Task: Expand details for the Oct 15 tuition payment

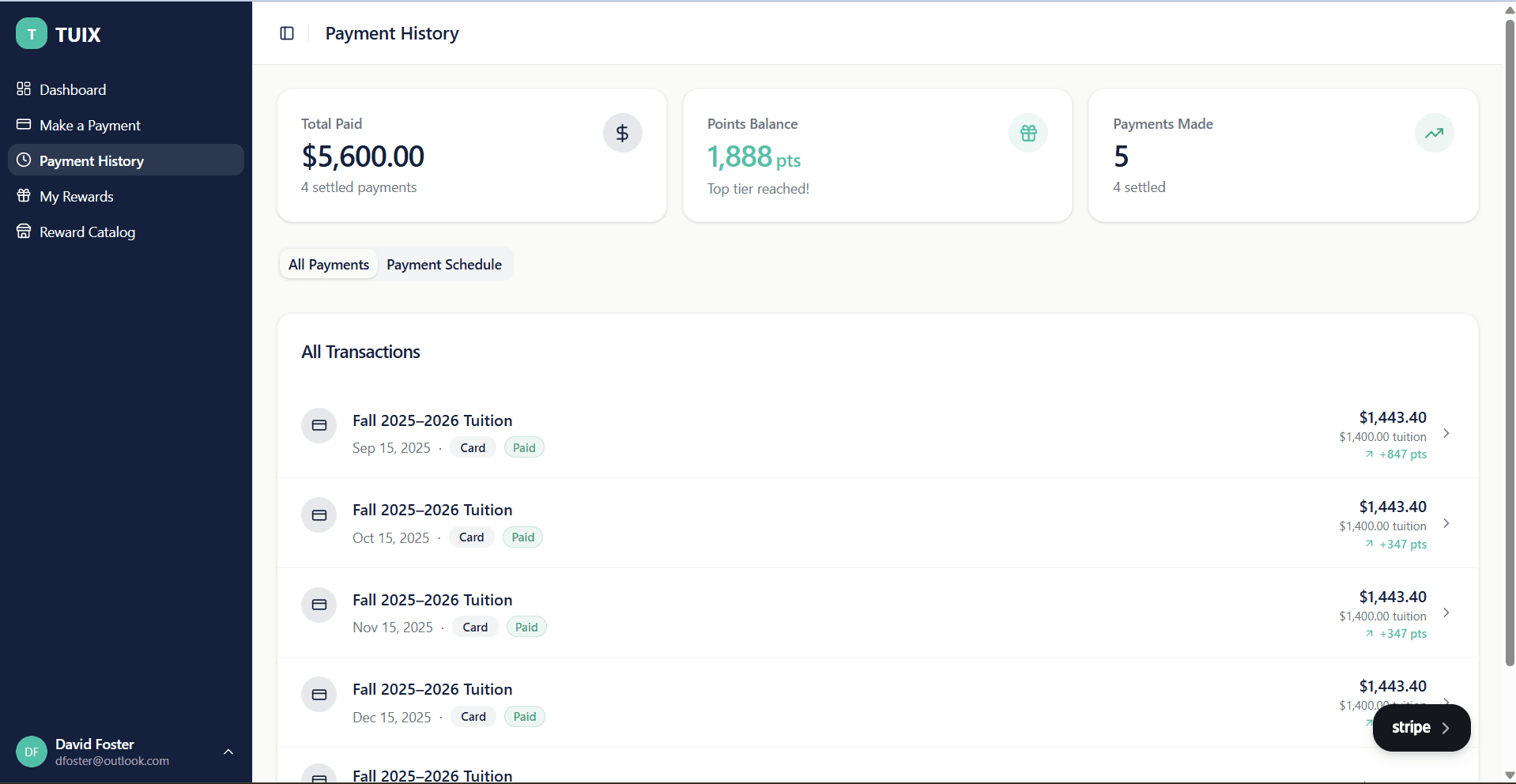Action: [x=1446, y=523]
